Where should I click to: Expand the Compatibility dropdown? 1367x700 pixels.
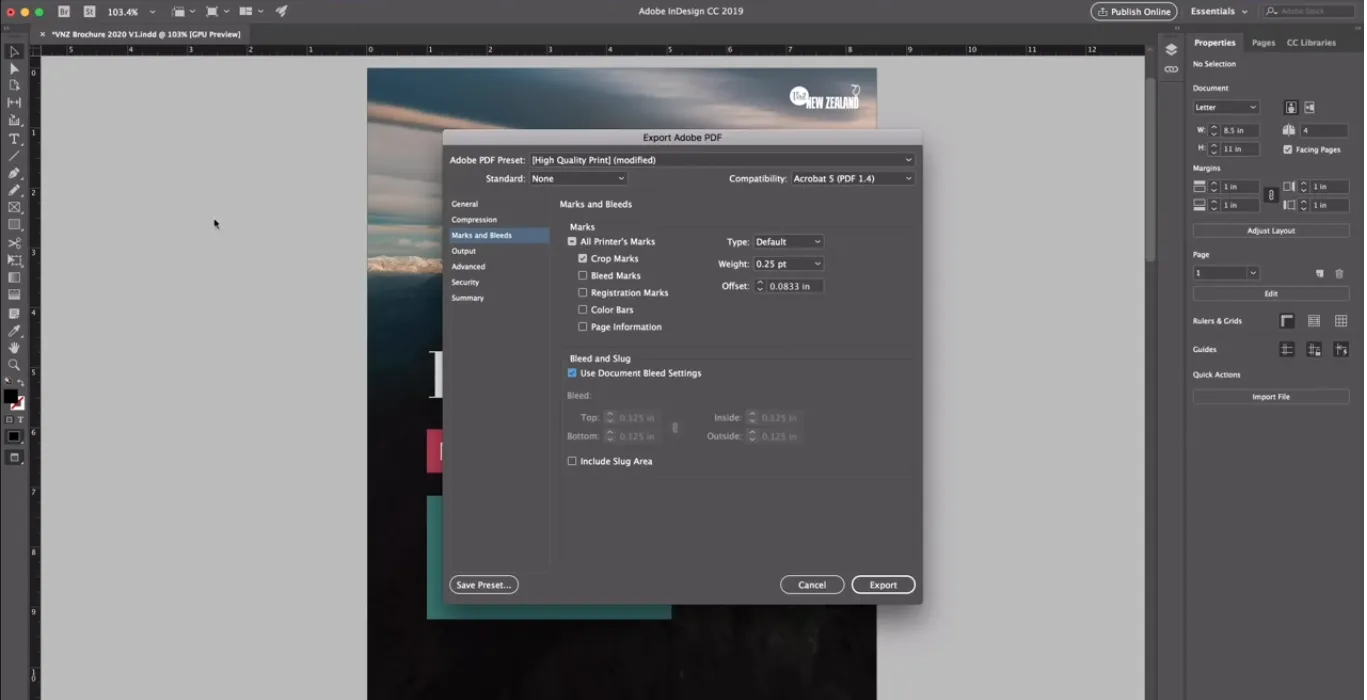(x=852, y=179)
